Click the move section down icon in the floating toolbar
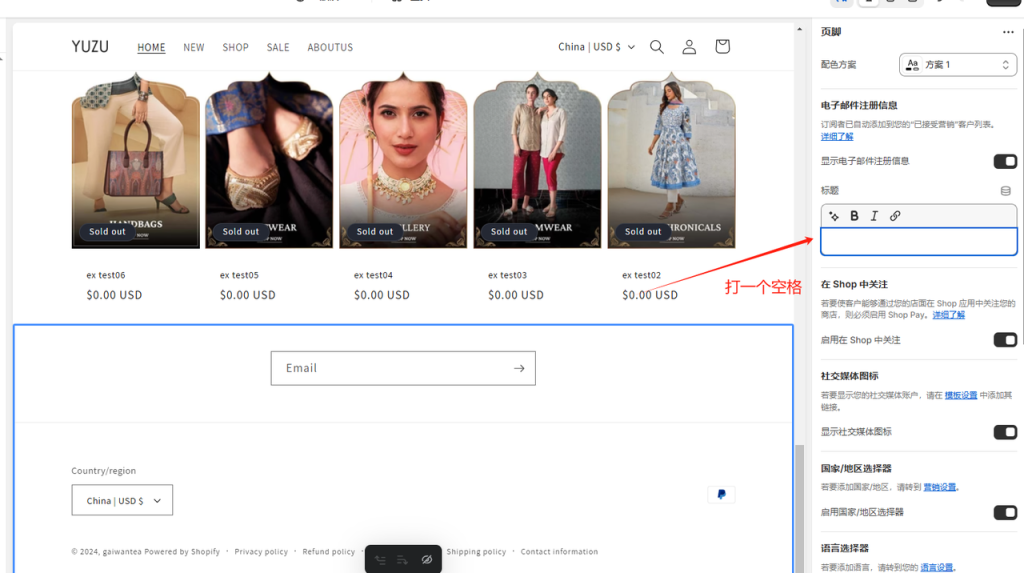 pos(402,560)
